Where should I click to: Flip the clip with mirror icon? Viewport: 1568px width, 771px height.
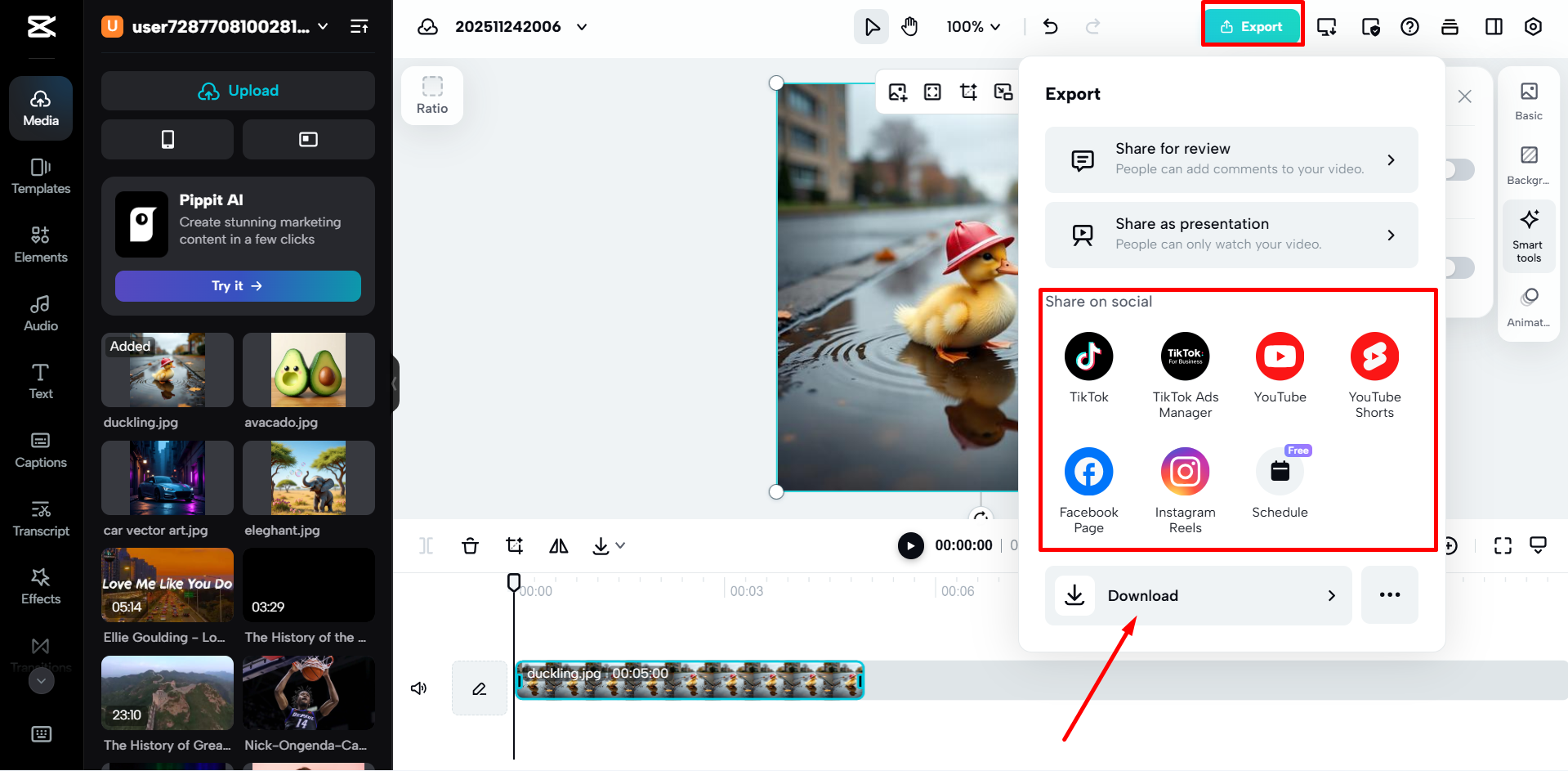559,545
